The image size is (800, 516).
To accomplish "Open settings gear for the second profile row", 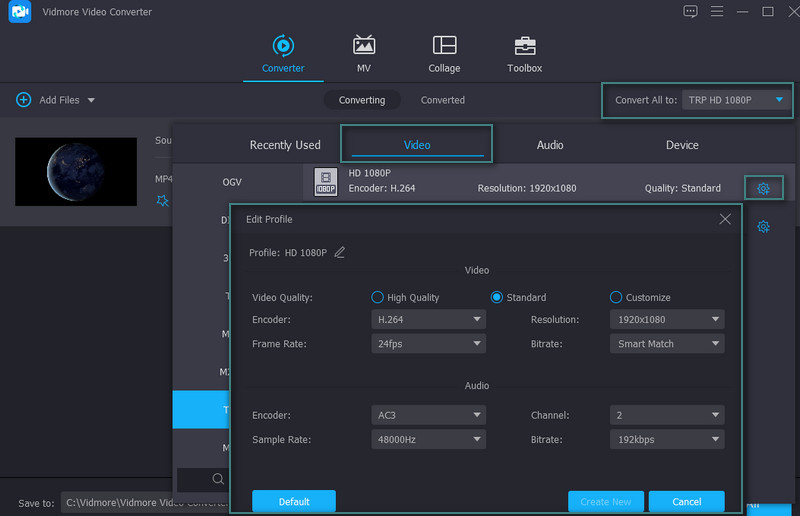I will pos(763,227).
